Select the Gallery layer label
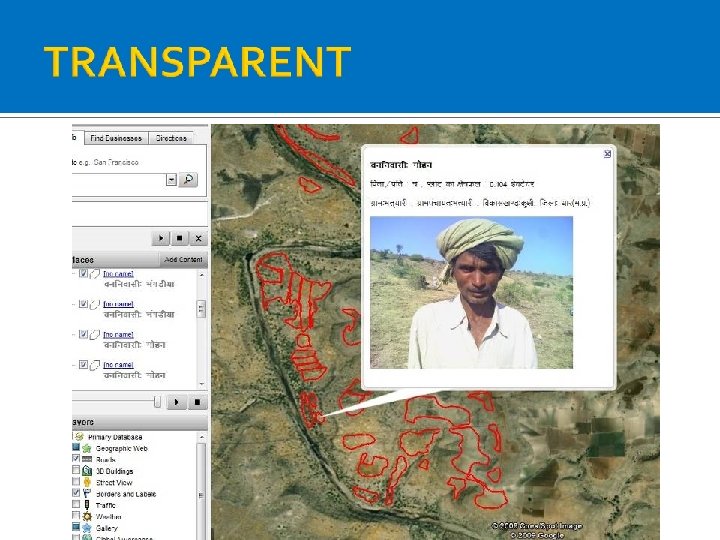 coord(107,528)
